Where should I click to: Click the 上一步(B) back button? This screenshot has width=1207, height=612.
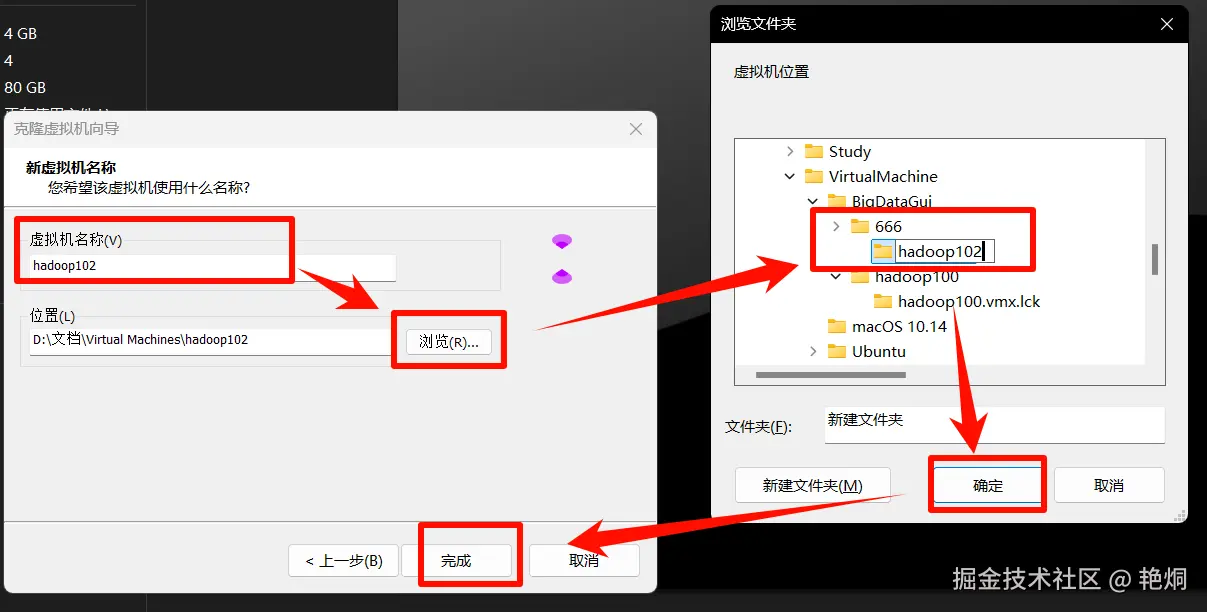click(343, 561)
